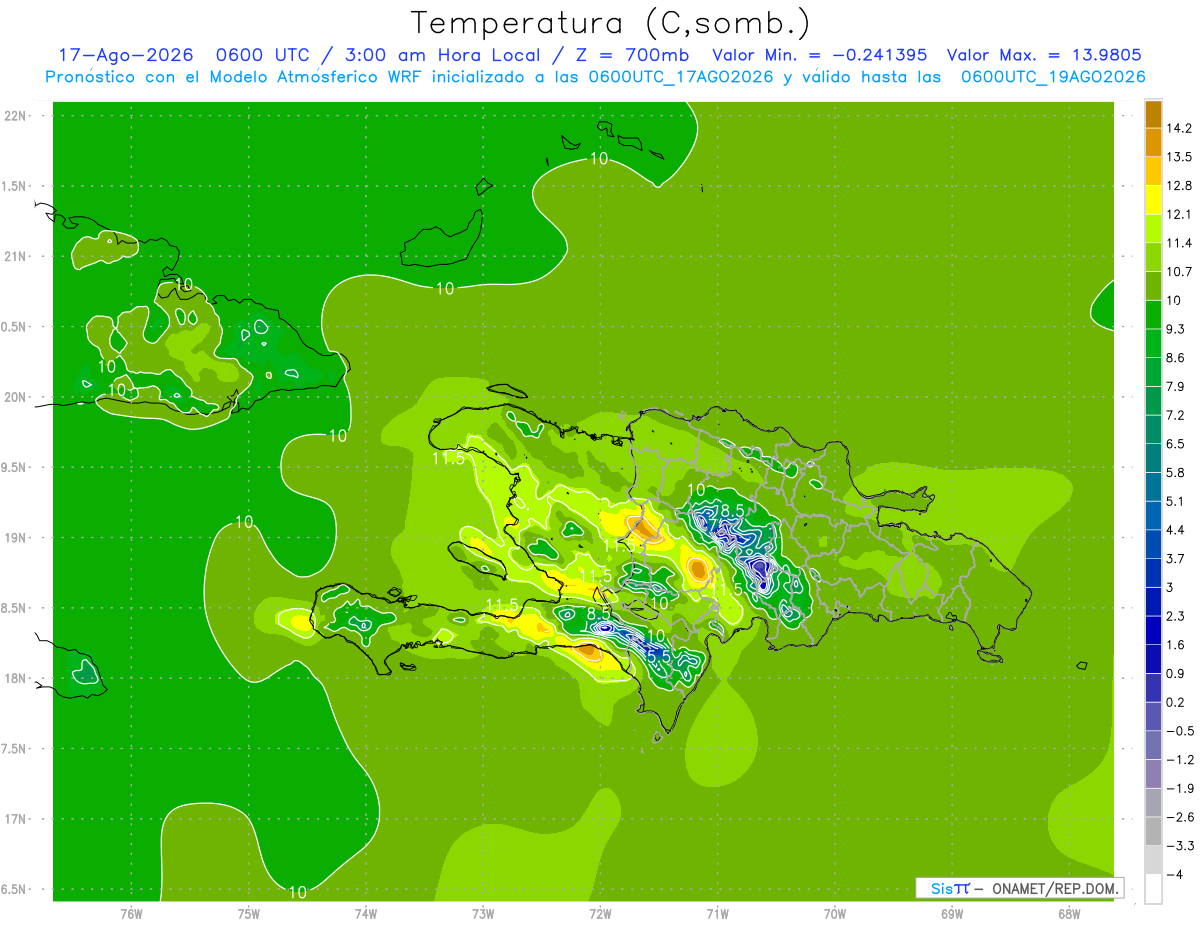Click the '76W' longitude label
1200x927 pixels.
pos(131,914)
